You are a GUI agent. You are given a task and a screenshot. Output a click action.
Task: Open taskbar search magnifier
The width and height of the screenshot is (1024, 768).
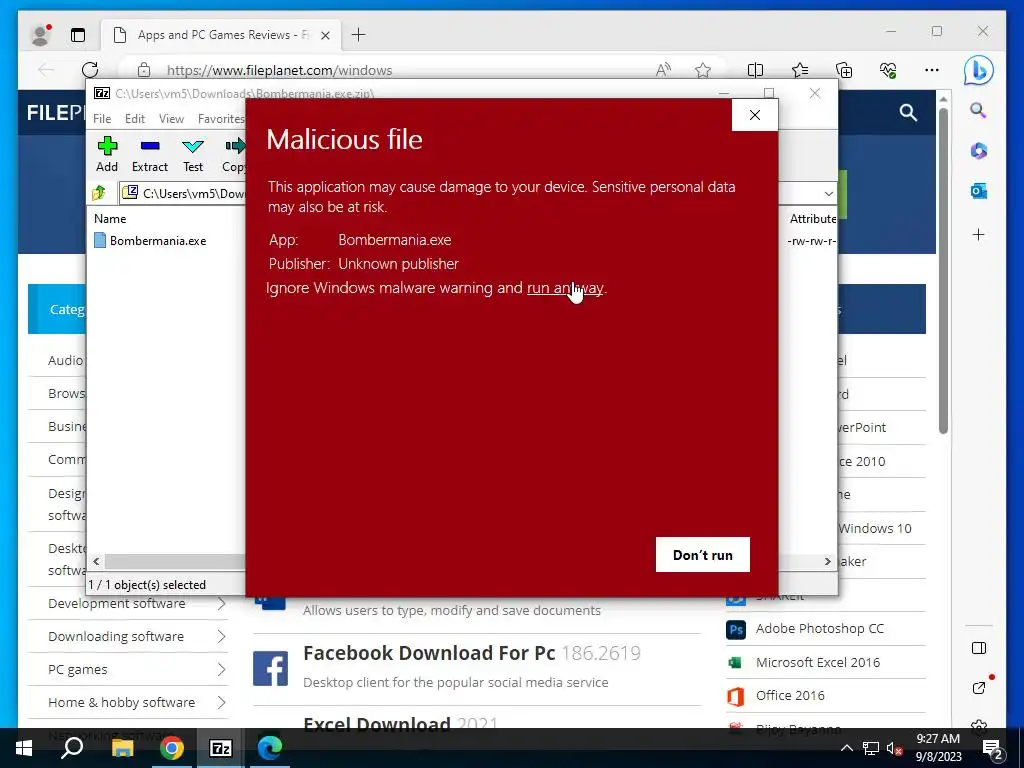[x=72, y=748]
